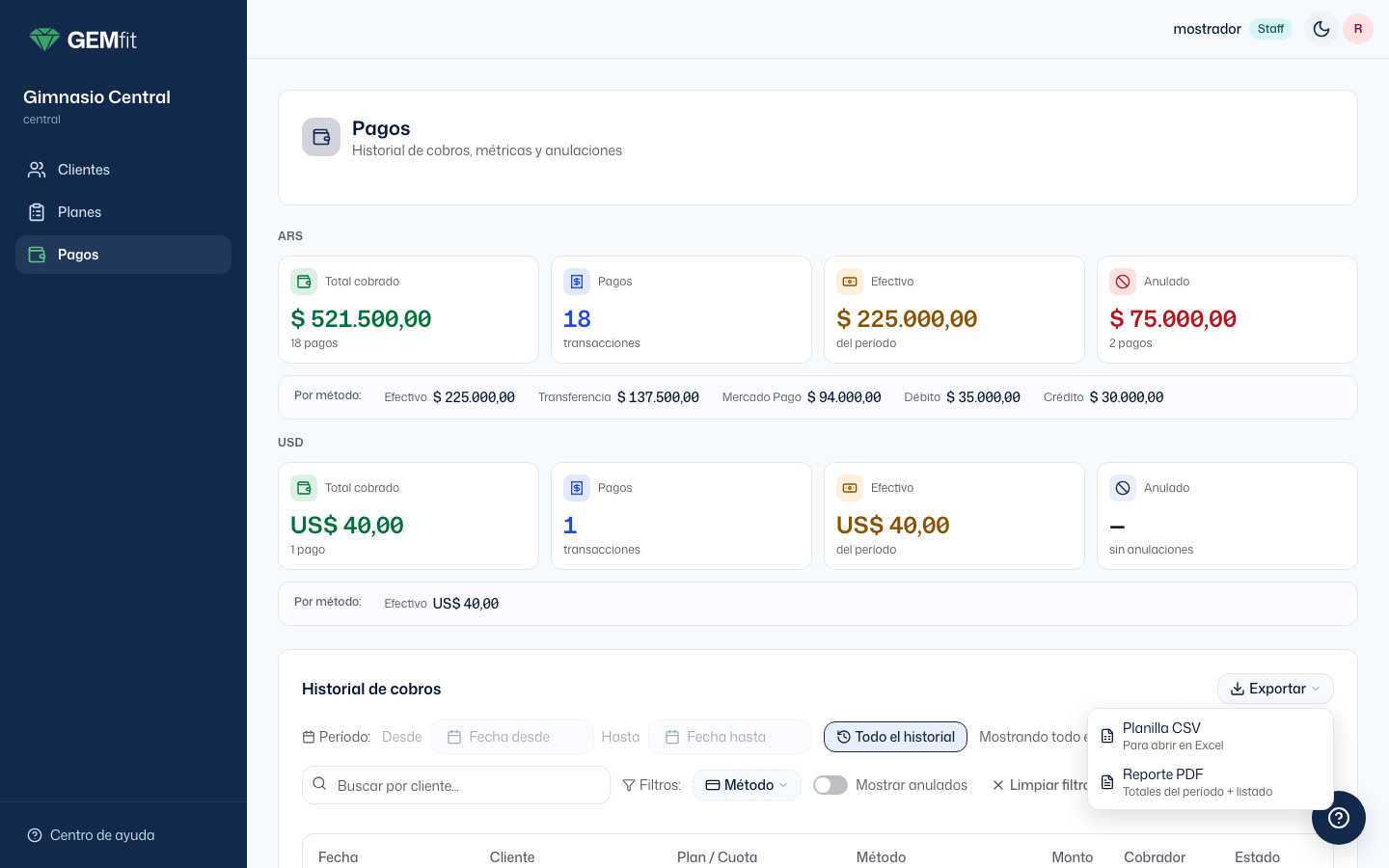
Task: Click Débito $ 35.000,00 breakdown
Action: point(962,397)
